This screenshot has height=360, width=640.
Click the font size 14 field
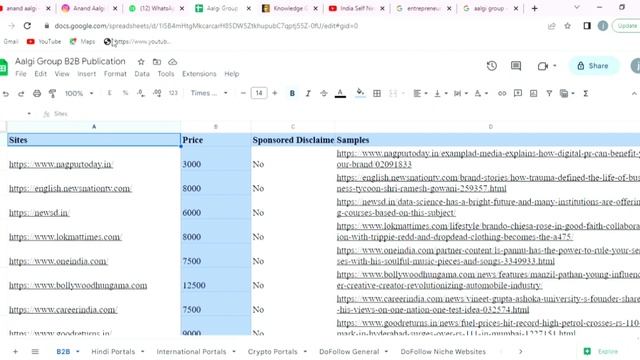click(259, 93)
